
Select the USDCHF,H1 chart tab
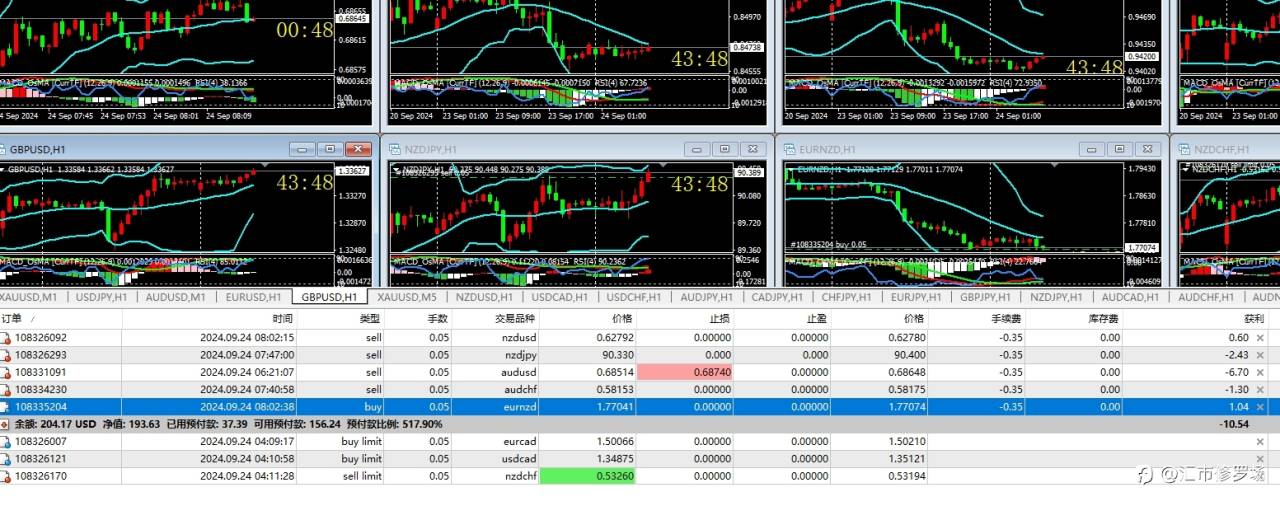(634, 297)
